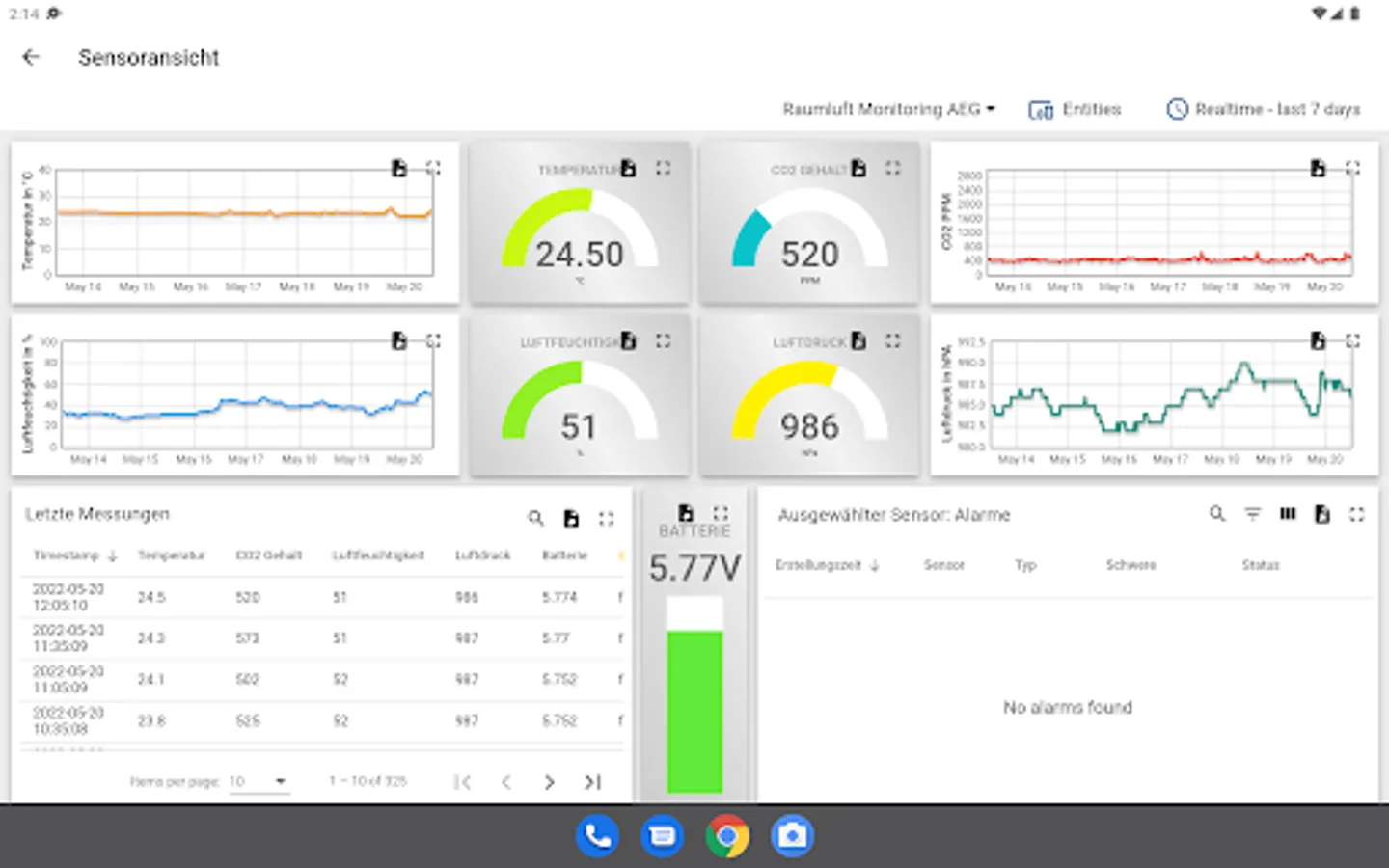The width and height of the screenshot is (1389, 868).
Task: Sort alarms by the Status column
Action: 1261,565
